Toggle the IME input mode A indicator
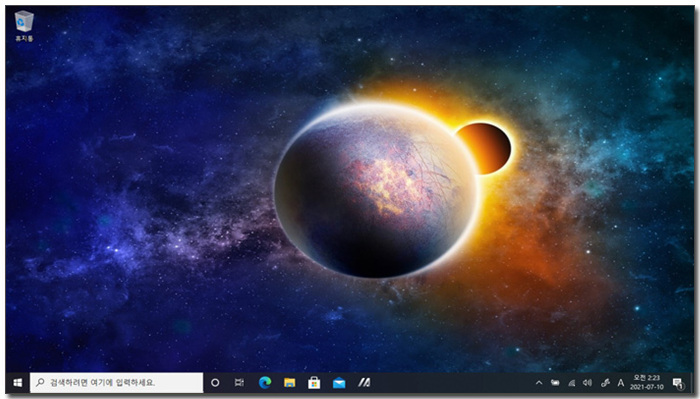This screenshot has width=700, height=399. tap(621, 383)
